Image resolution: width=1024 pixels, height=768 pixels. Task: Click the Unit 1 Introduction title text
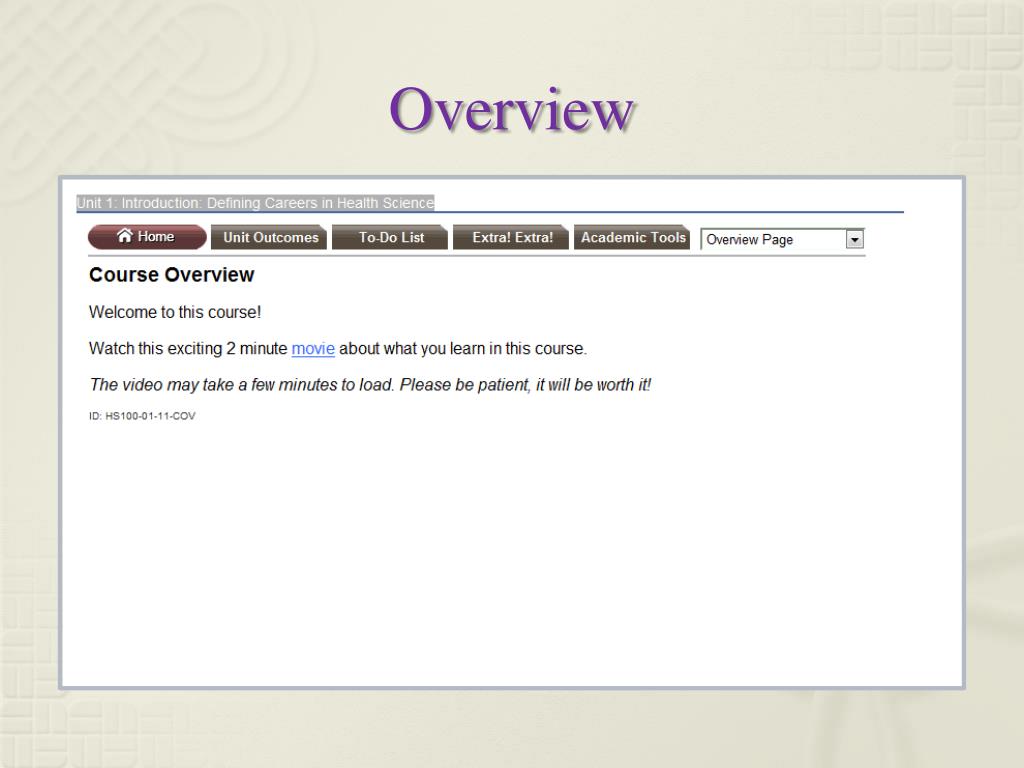255,203
